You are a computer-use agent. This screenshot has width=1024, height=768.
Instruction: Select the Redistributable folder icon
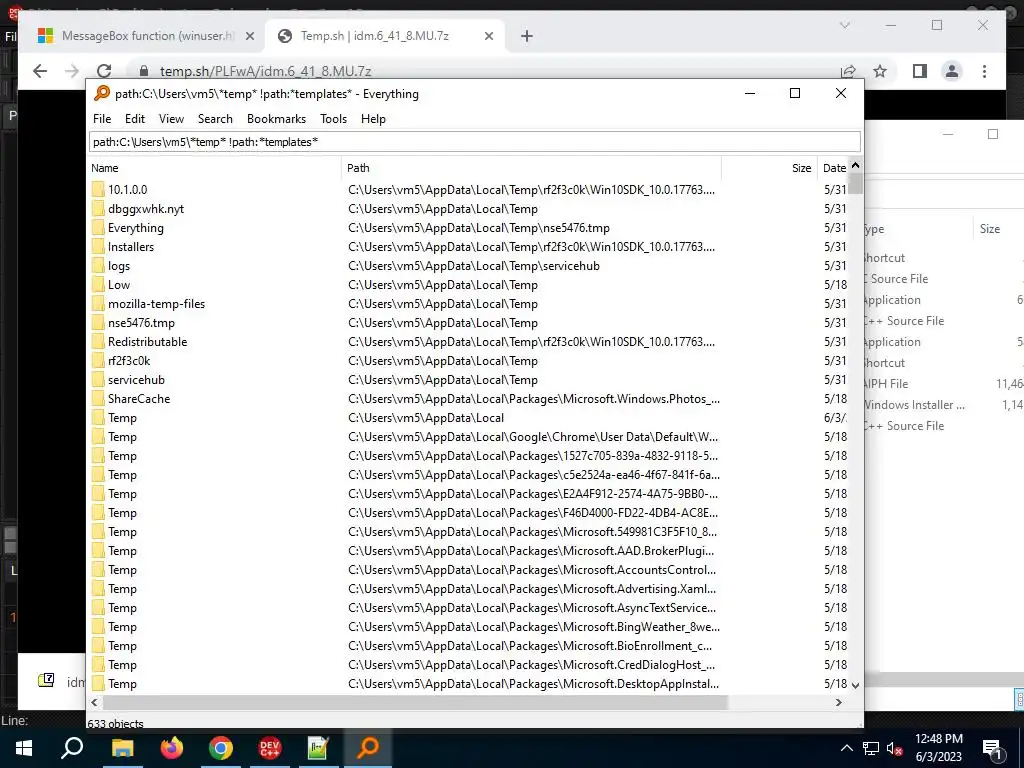(x=98, y=341)
